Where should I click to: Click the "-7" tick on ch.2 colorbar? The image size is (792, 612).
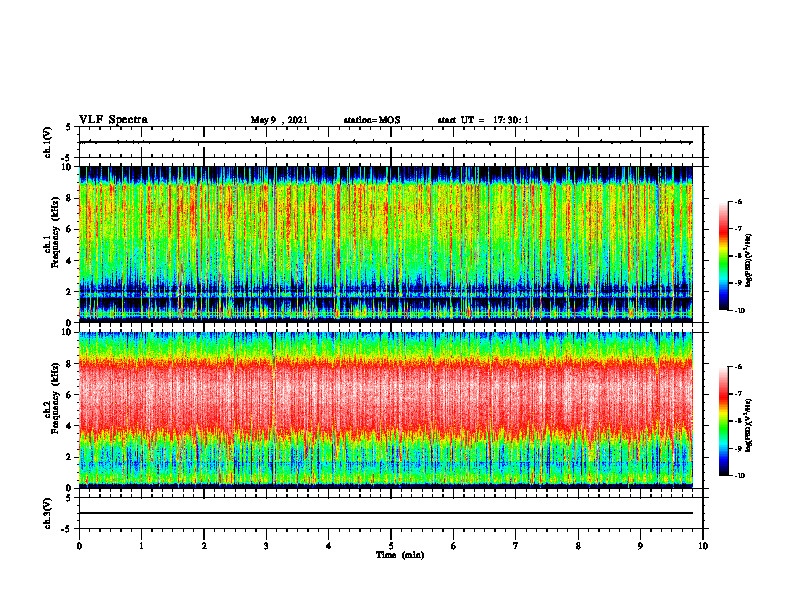(x=738, y=394)
